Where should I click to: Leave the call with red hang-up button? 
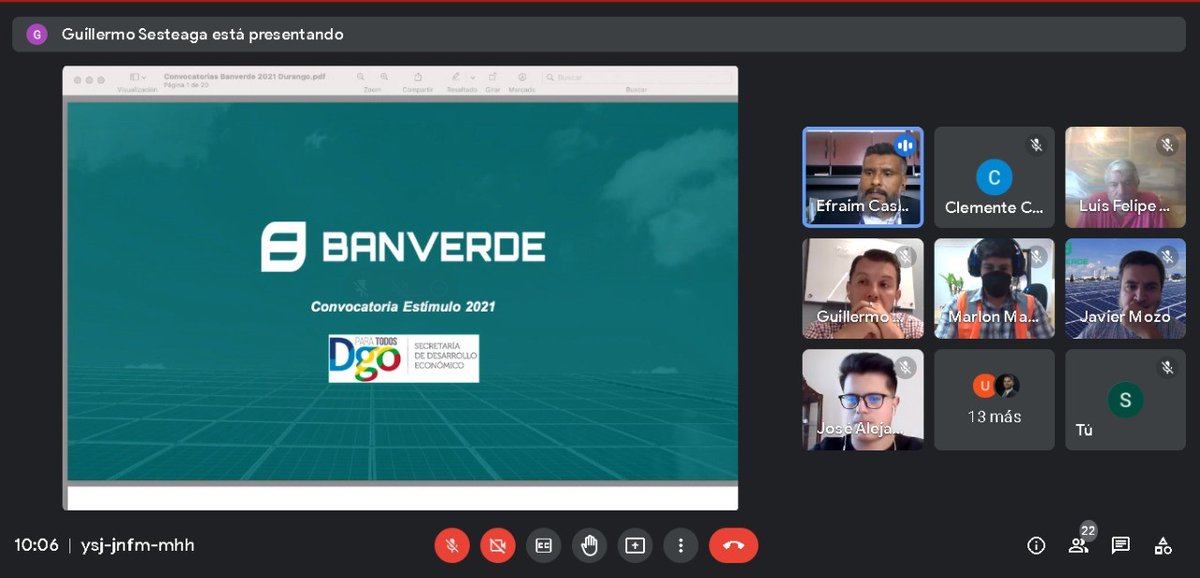[x=734, y=545]
